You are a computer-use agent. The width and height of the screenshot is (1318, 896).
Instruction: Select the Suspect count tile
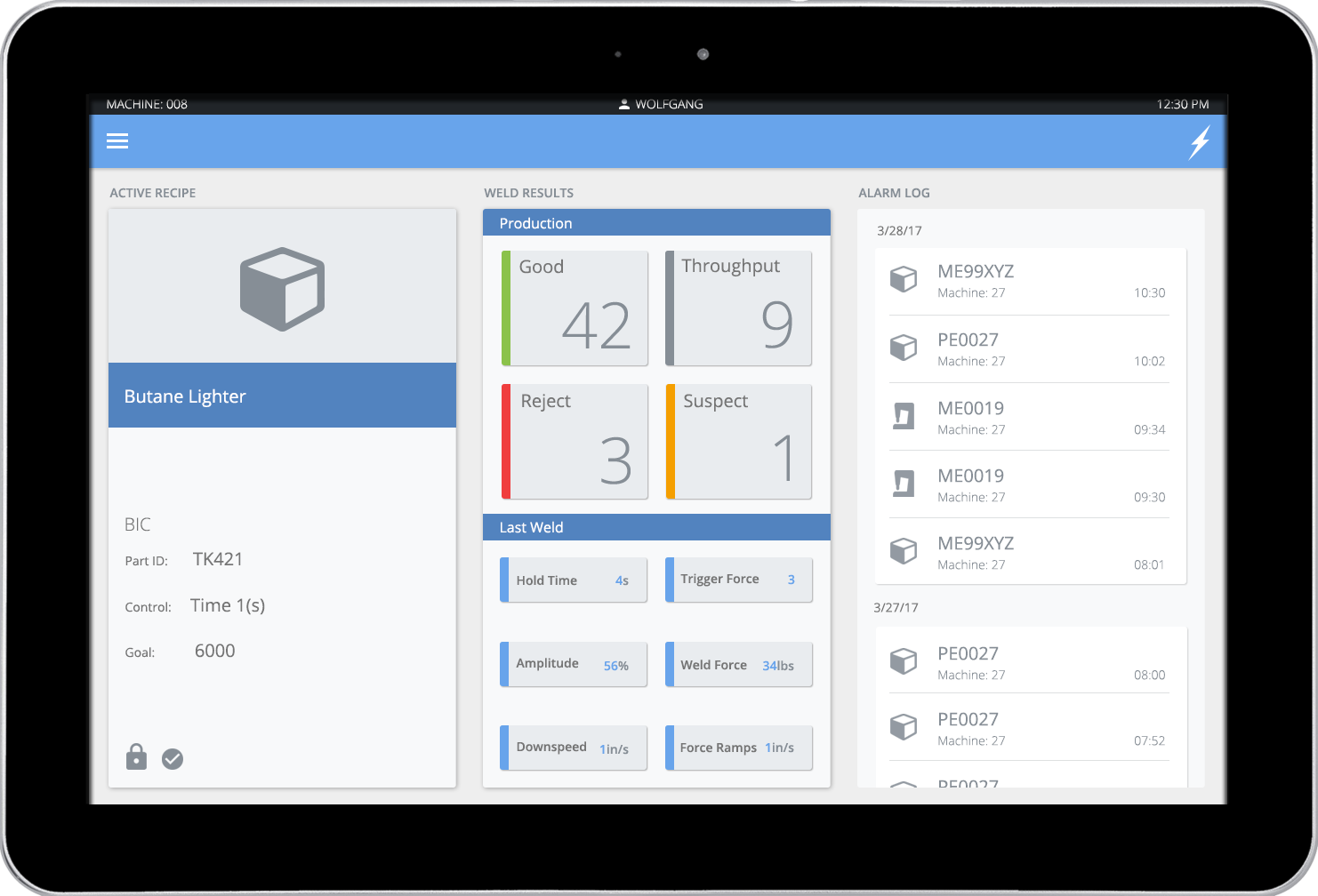click(x=738, y=442)
